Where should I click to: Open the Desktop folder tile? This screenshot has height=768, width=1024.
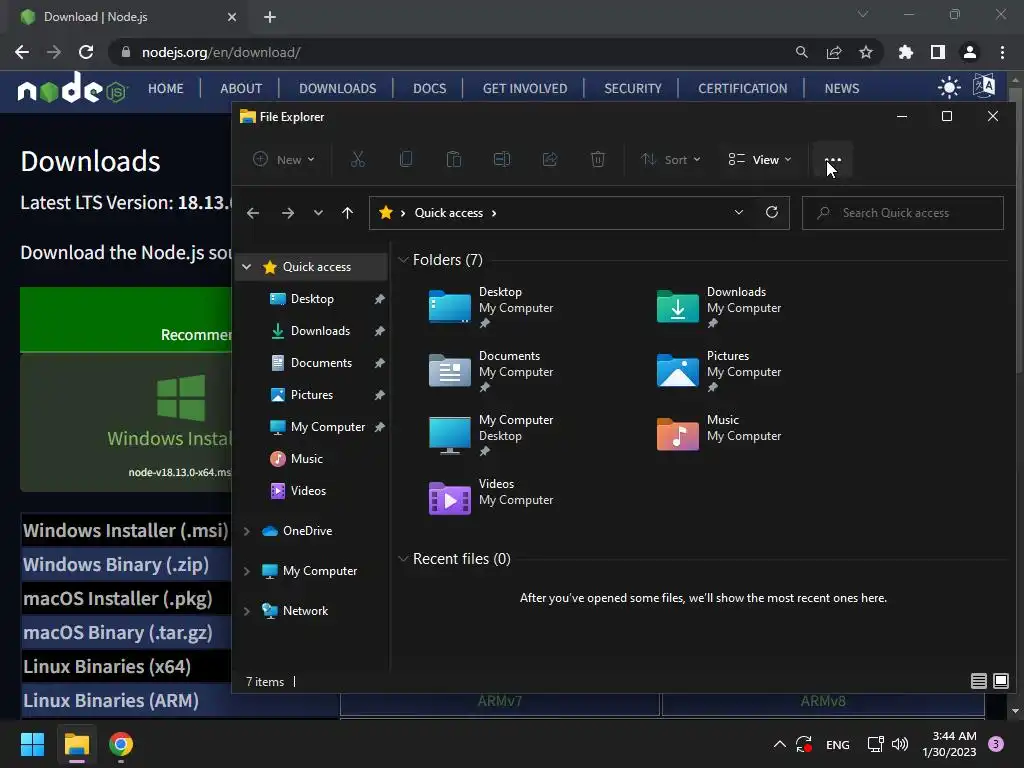490,307
